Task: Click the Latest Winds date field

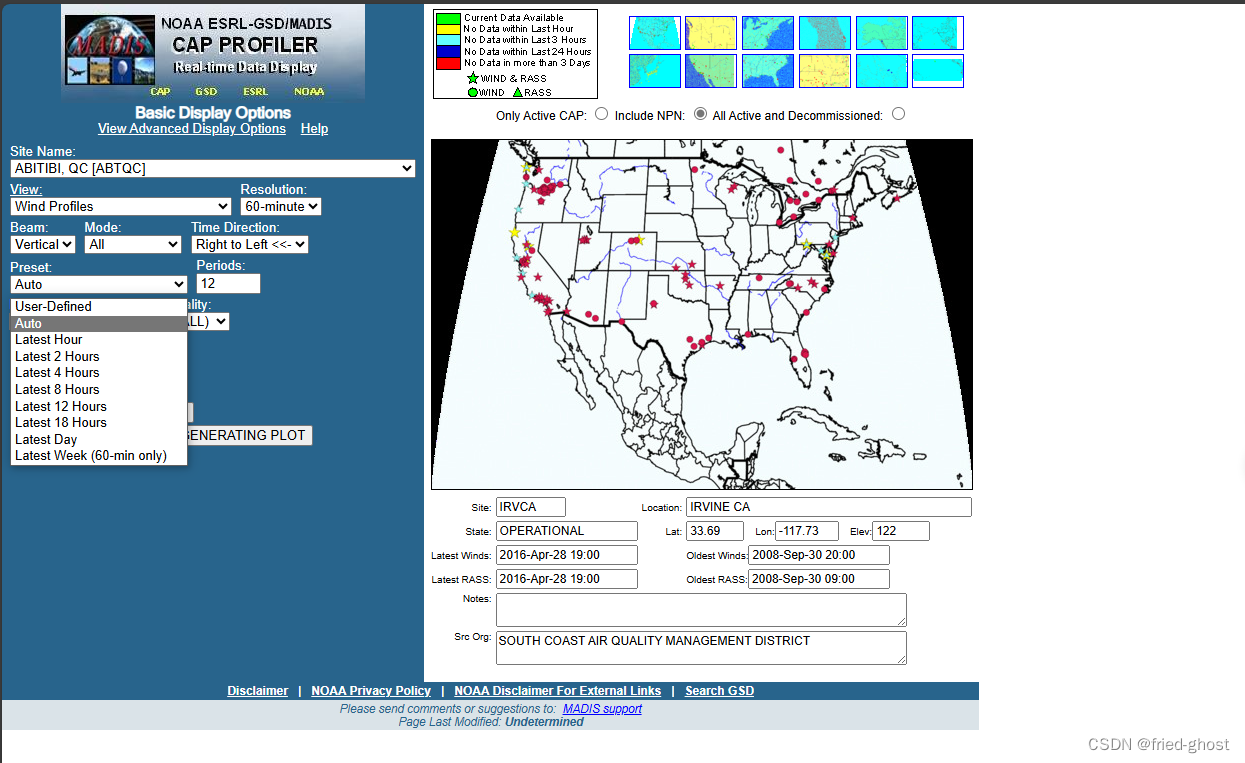Action: pos(566,555)
